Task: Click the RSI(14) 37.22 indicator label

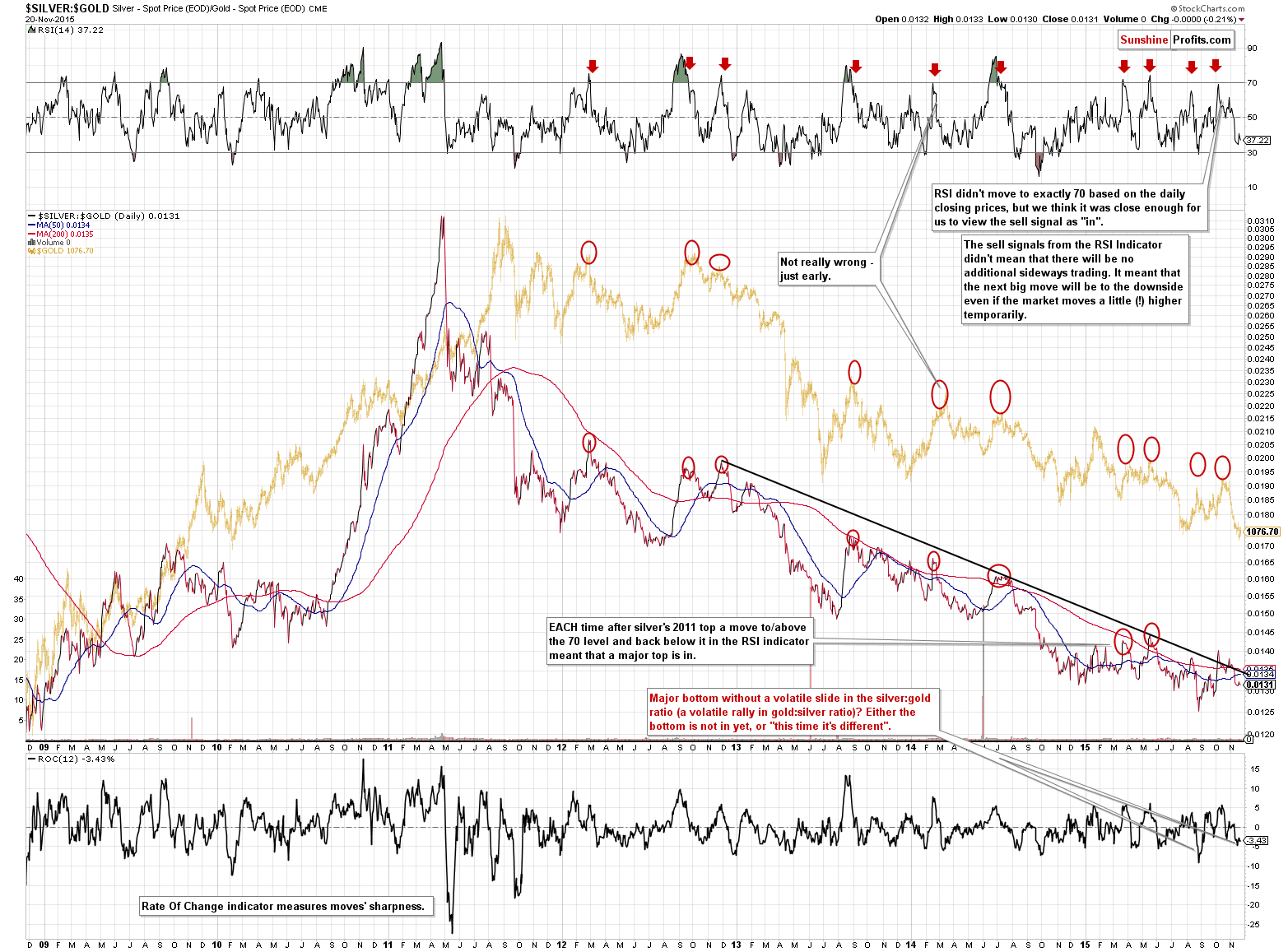Action: (x=70, y=30)
